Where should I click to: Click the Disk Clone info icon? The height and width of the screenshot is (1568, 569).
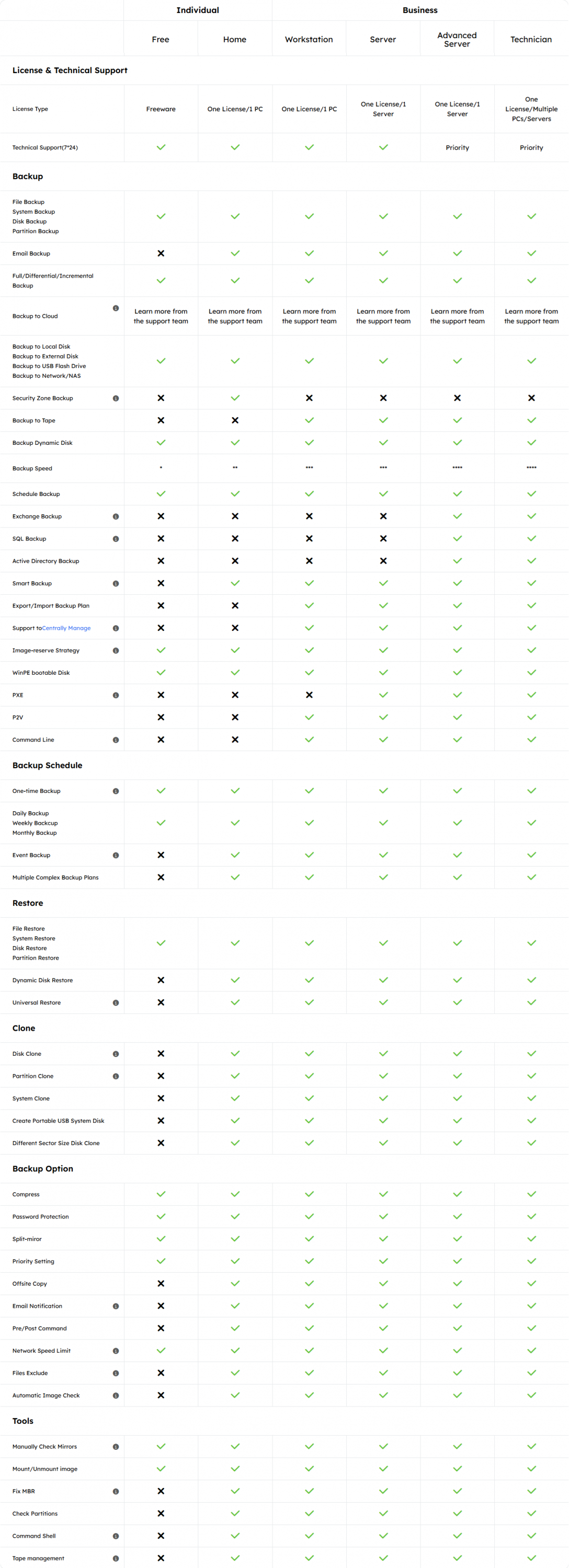[x=116, y=1054]
